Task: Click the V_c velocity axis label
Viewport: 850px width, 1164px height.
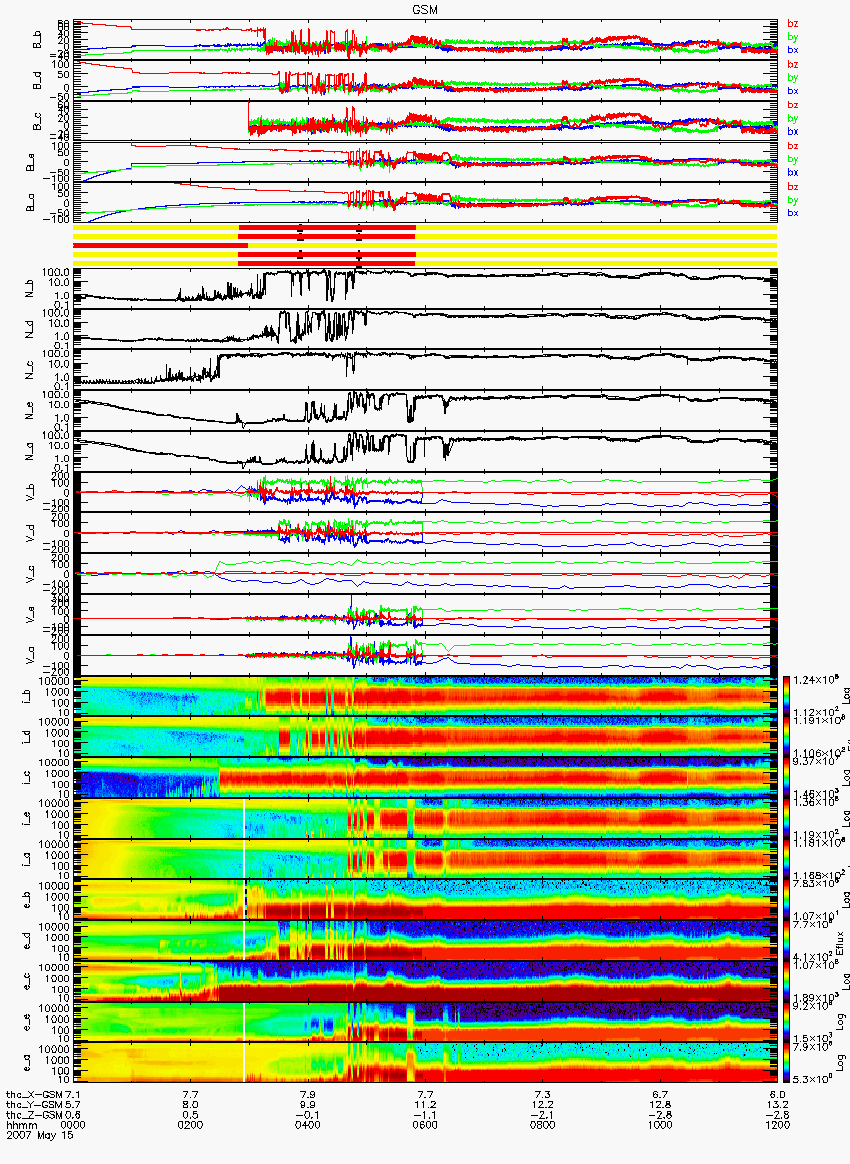Action: (x=30, y=575)
